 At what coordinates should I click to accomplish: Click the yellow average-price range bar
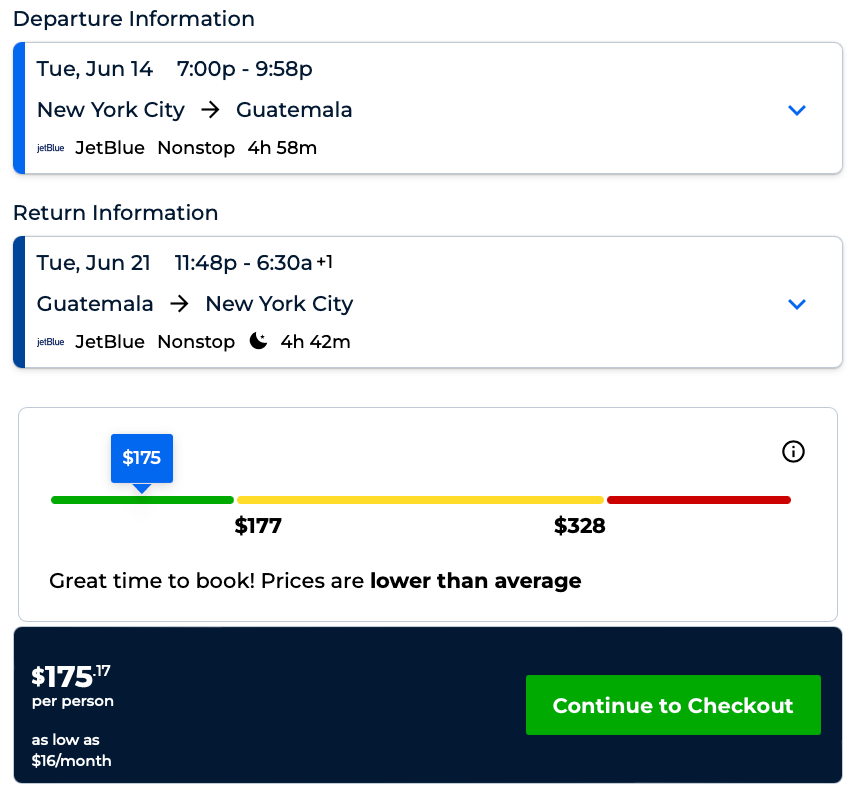(x=420, y=499)
